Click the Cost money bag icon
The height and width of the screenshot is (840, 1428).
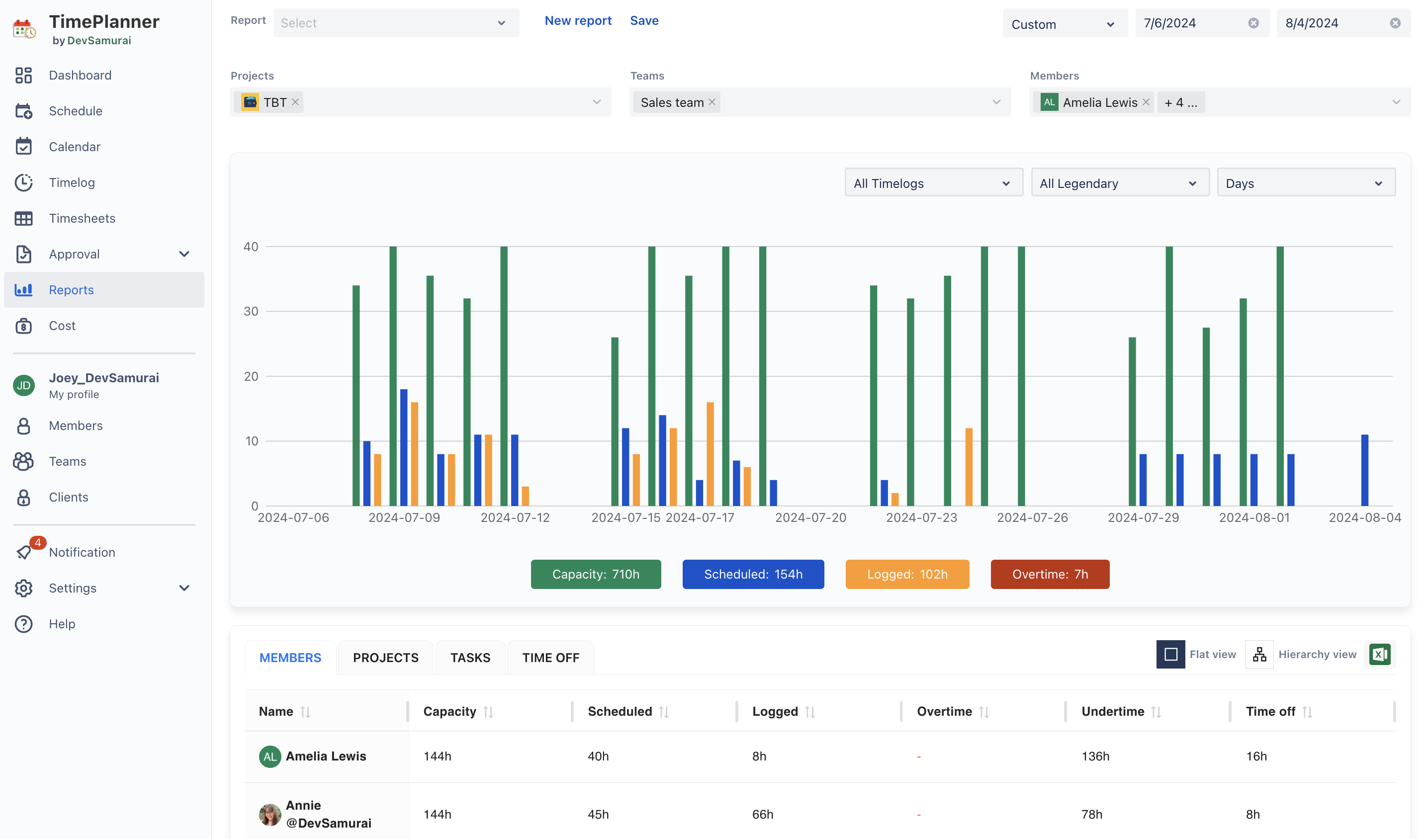click(x=23, y=326)
